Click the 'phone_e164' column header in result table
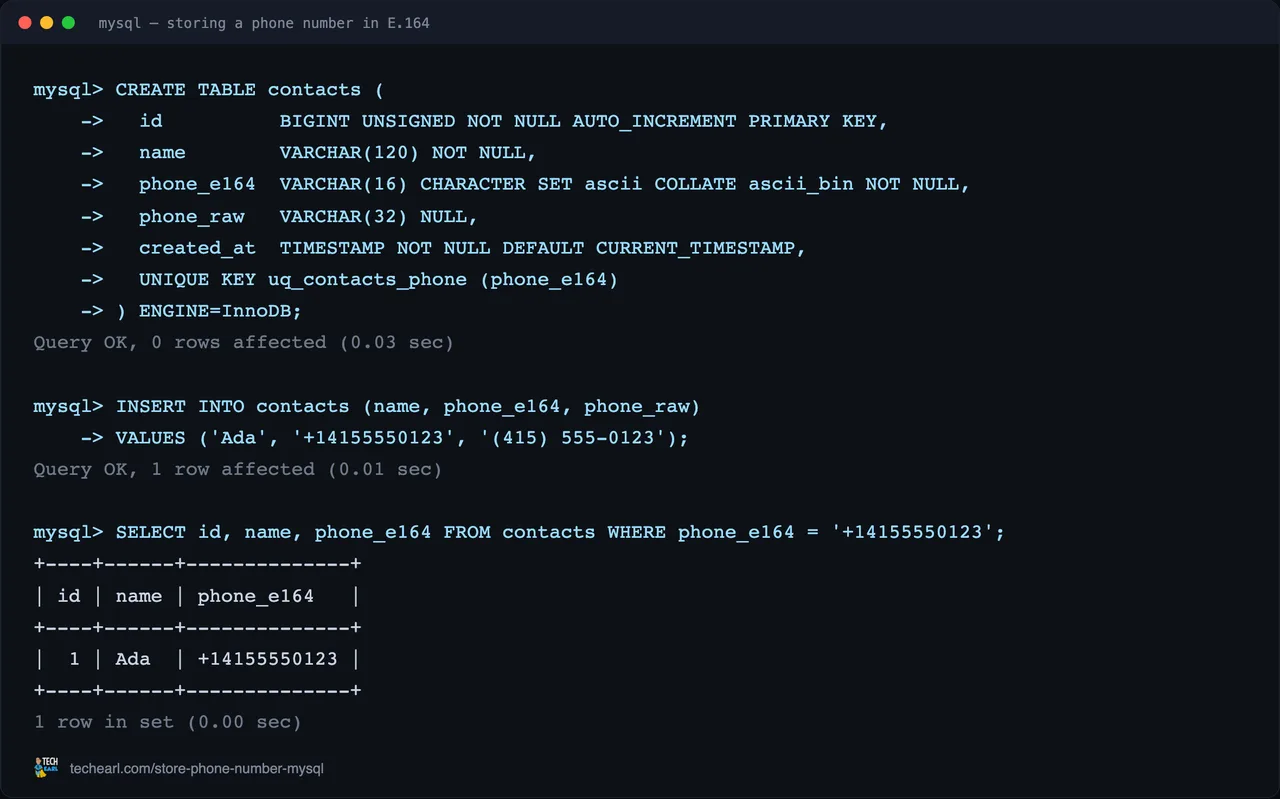Viewport: 1280px width, 799px height. click(x=256, y=596)
